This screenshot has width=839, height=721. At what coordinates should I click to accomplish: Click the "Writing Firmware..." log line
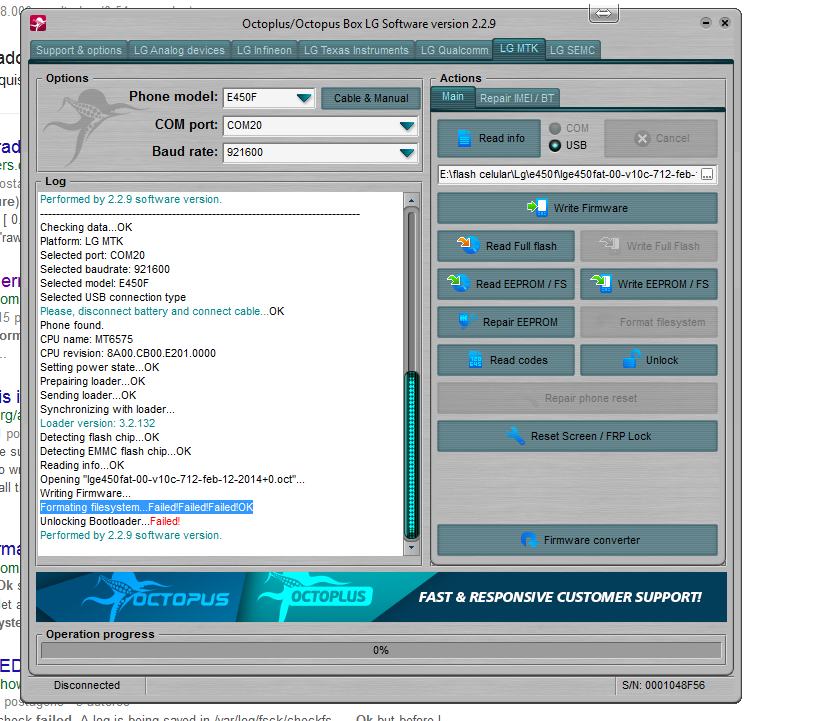coord(86,494)
